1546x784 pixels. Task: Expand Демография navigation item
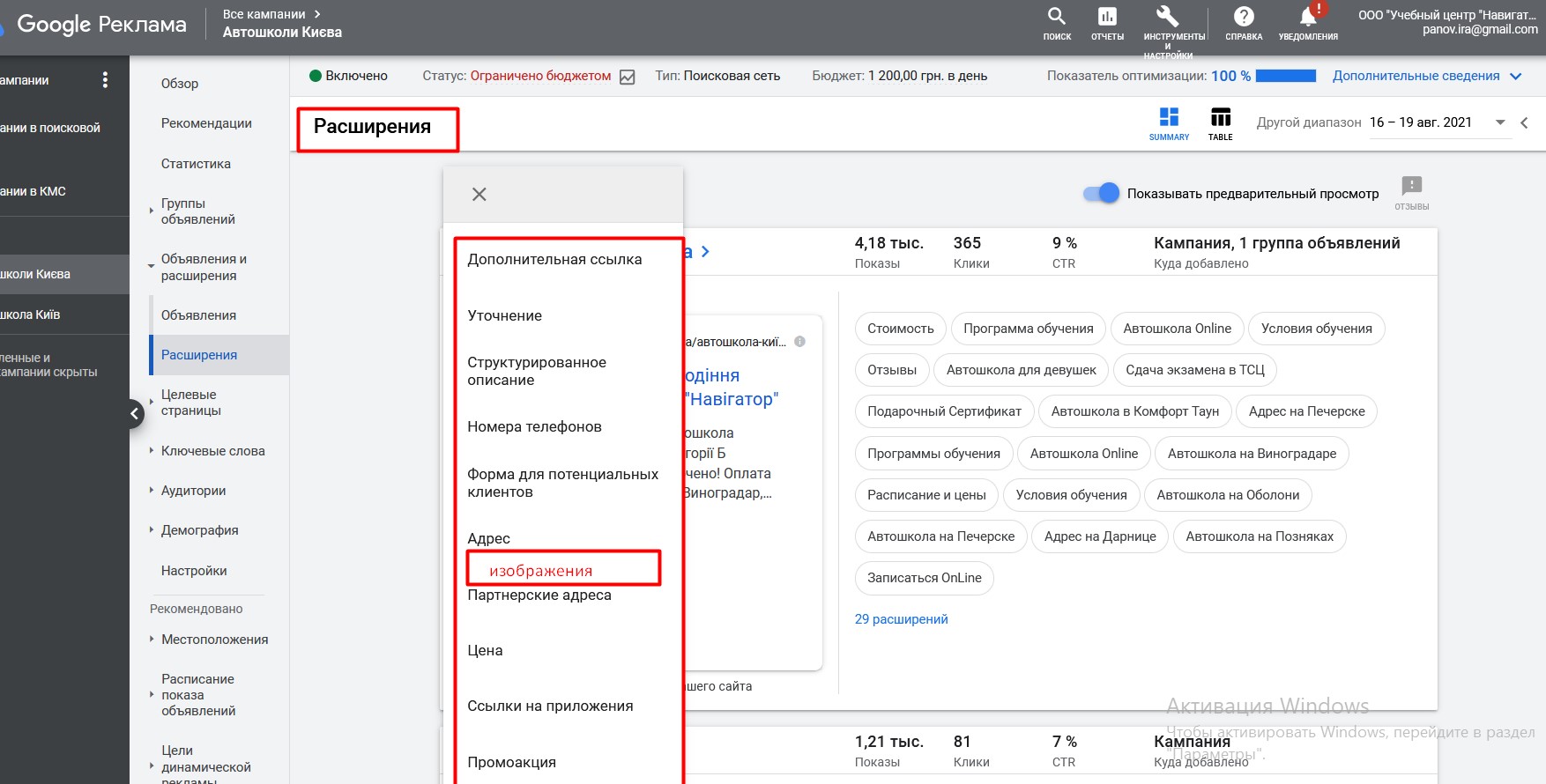point(151,529)
